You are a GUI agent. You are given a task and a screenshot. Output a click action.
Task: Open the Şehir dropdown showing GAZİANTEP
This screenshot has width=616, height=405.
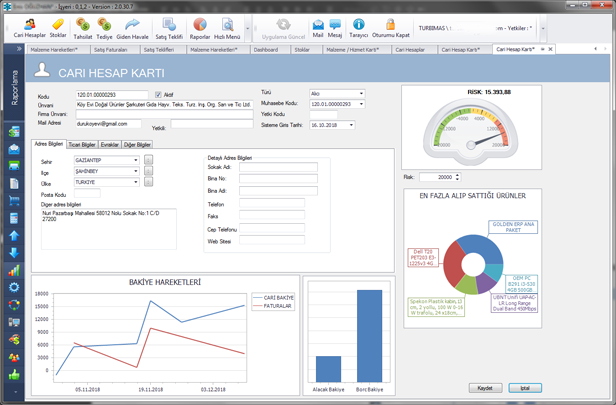[136, 160]
